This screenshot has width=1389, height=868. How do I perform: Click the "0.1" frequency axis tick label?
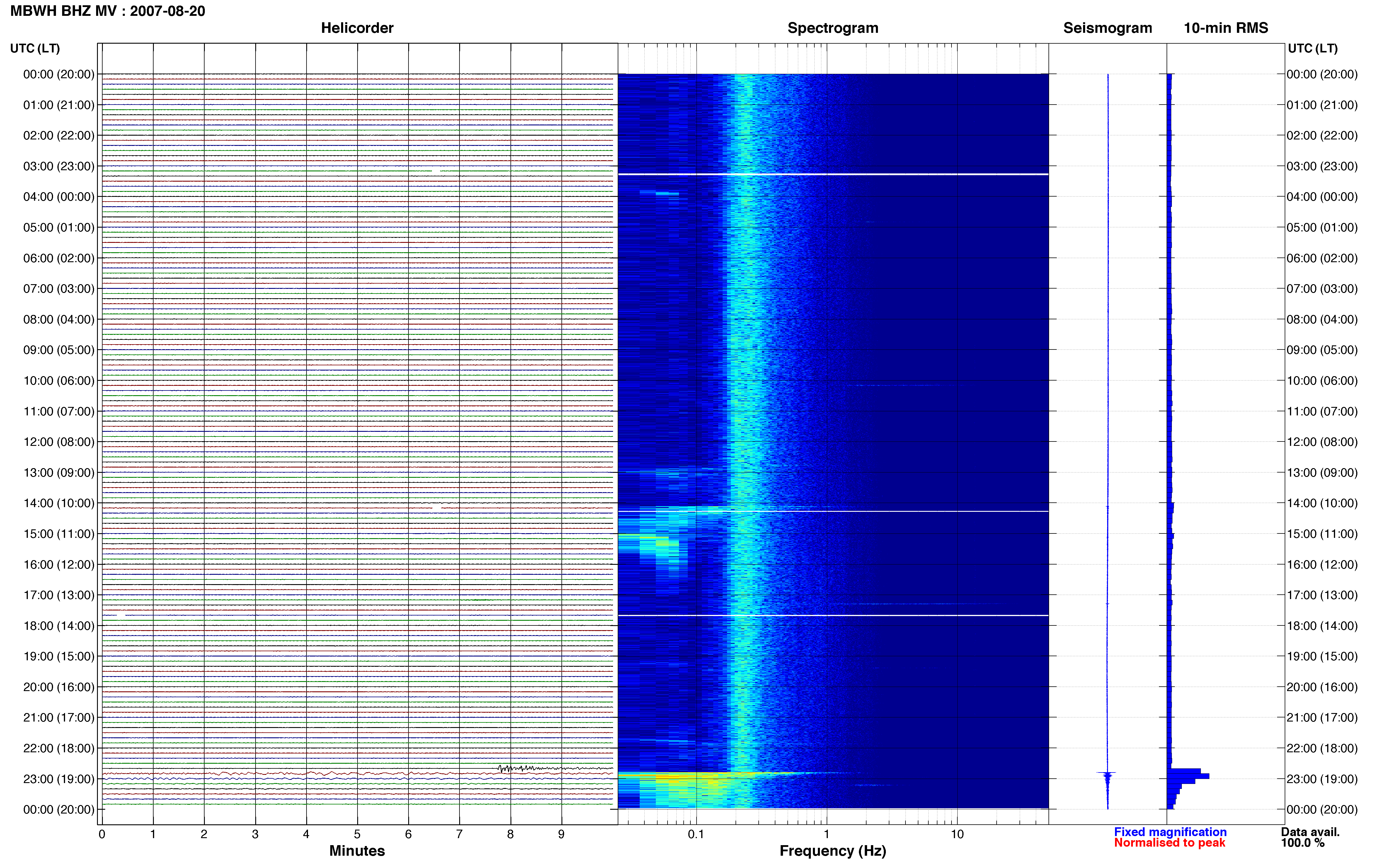[696, 834]
